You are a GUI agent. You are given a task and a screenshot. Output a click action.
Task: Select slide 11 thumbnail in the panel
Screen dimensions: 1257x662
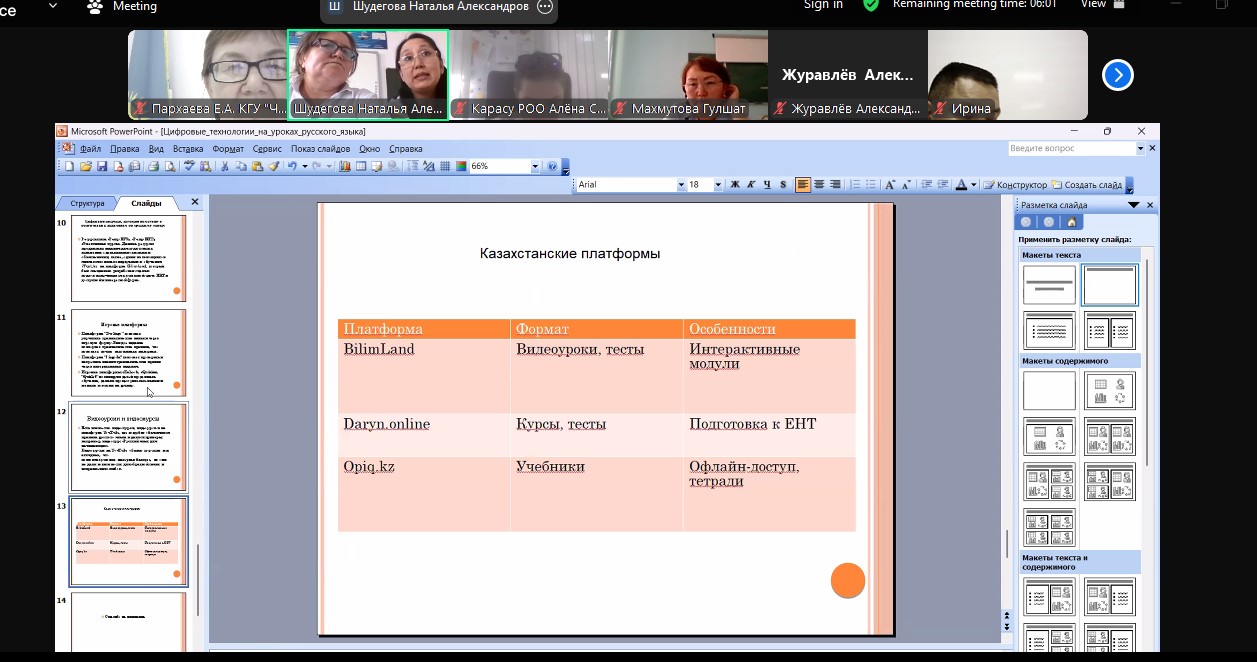[x=128, y=352]
